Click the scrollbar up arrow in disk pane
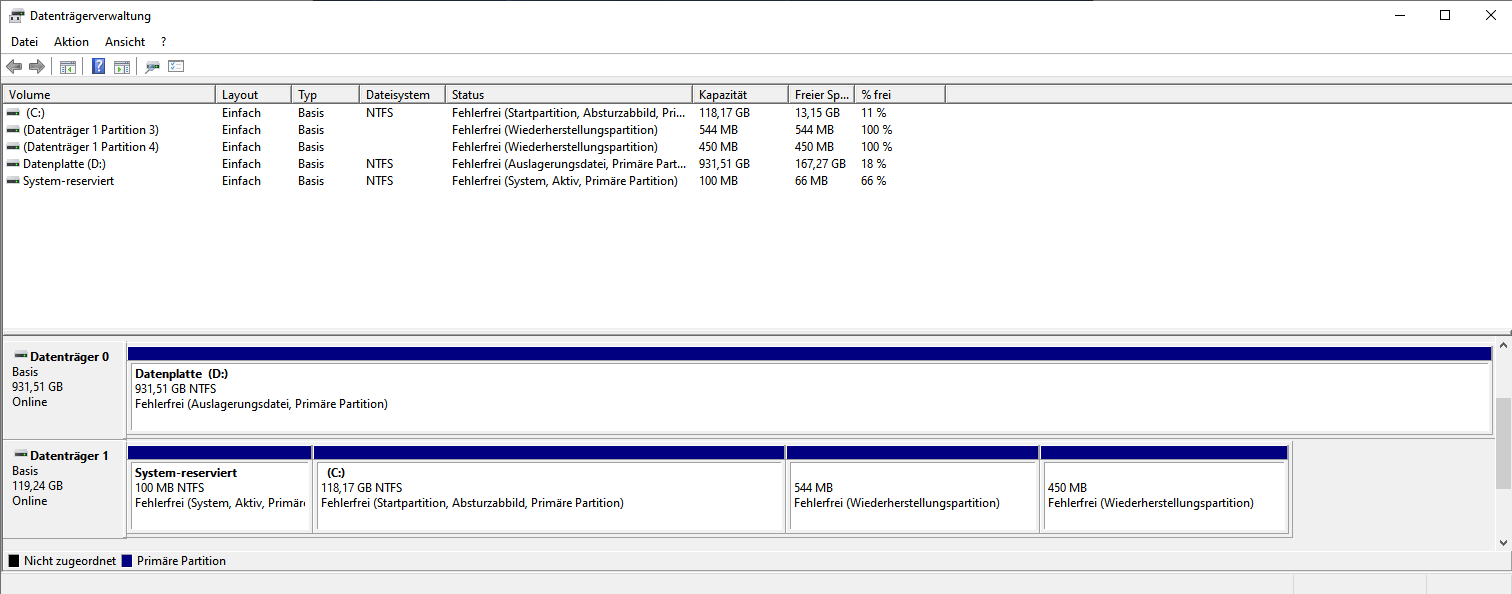The width and height of the screenshot is (1512, 594). pyautogui.click(x=1503, y=347)
